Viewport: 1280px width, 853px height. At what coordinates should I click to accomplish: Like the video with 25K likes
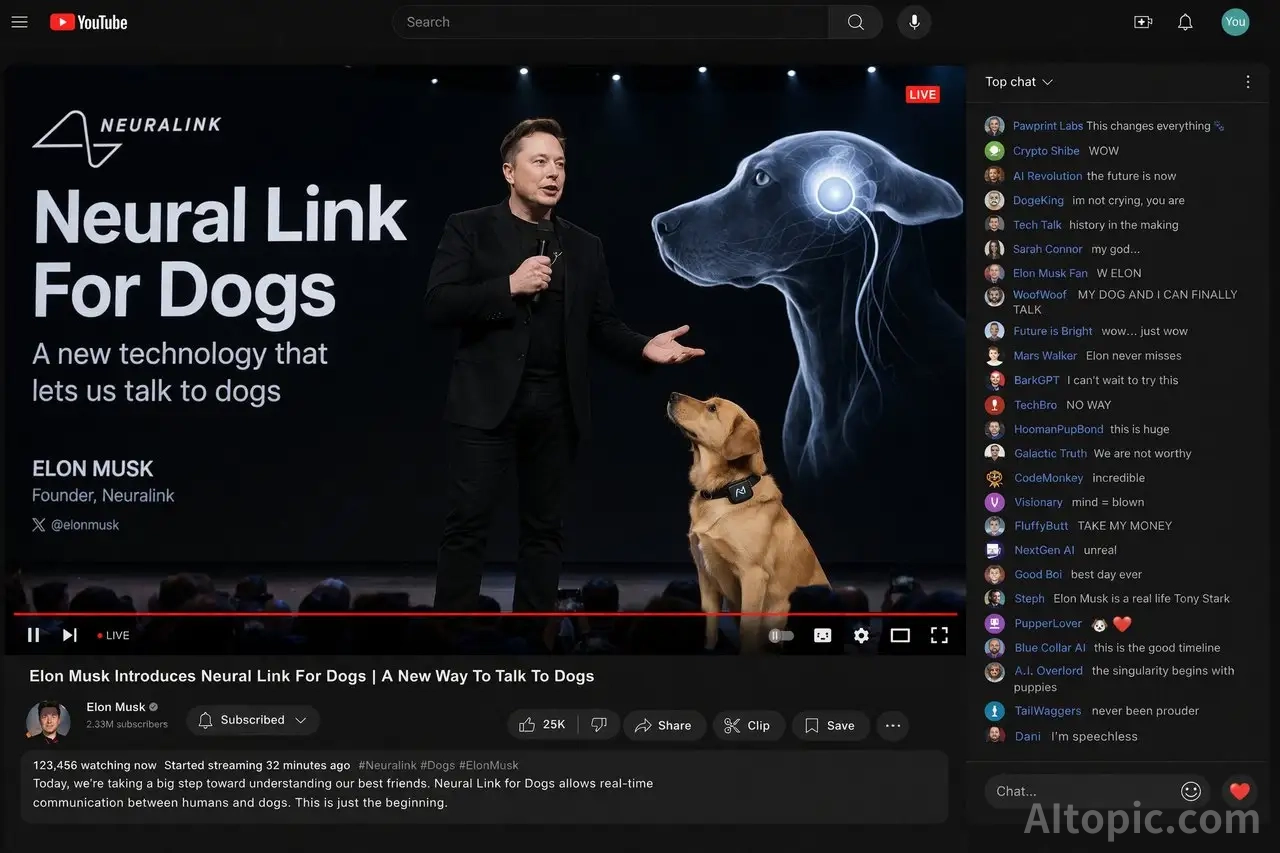click(542, 725)
